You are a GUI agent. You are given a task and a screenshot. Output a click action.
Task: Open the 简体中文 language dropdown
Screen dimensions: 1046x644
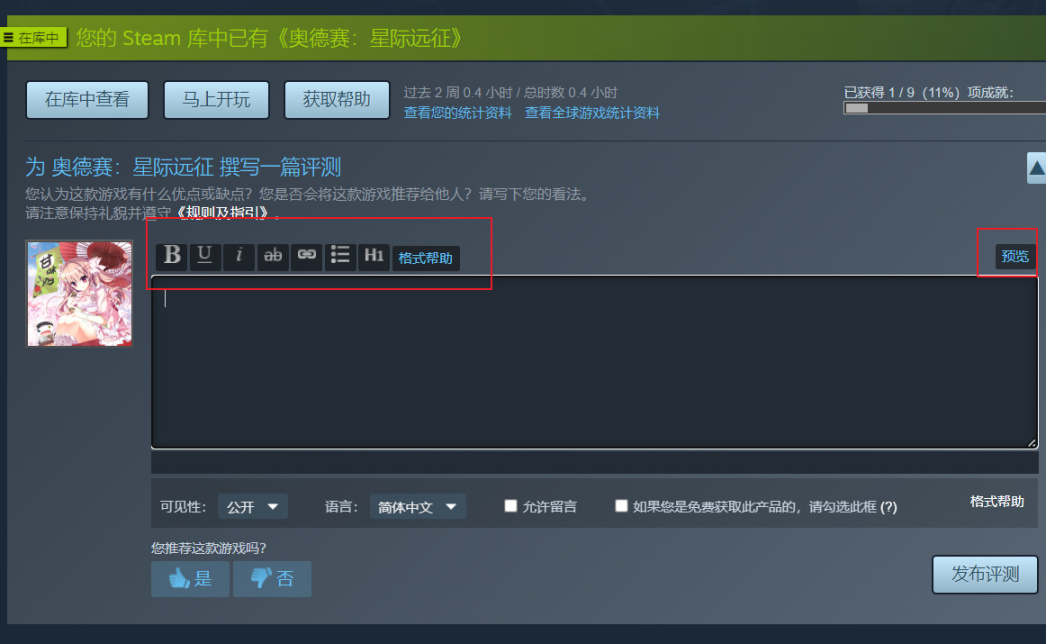(x=418, y=507)
